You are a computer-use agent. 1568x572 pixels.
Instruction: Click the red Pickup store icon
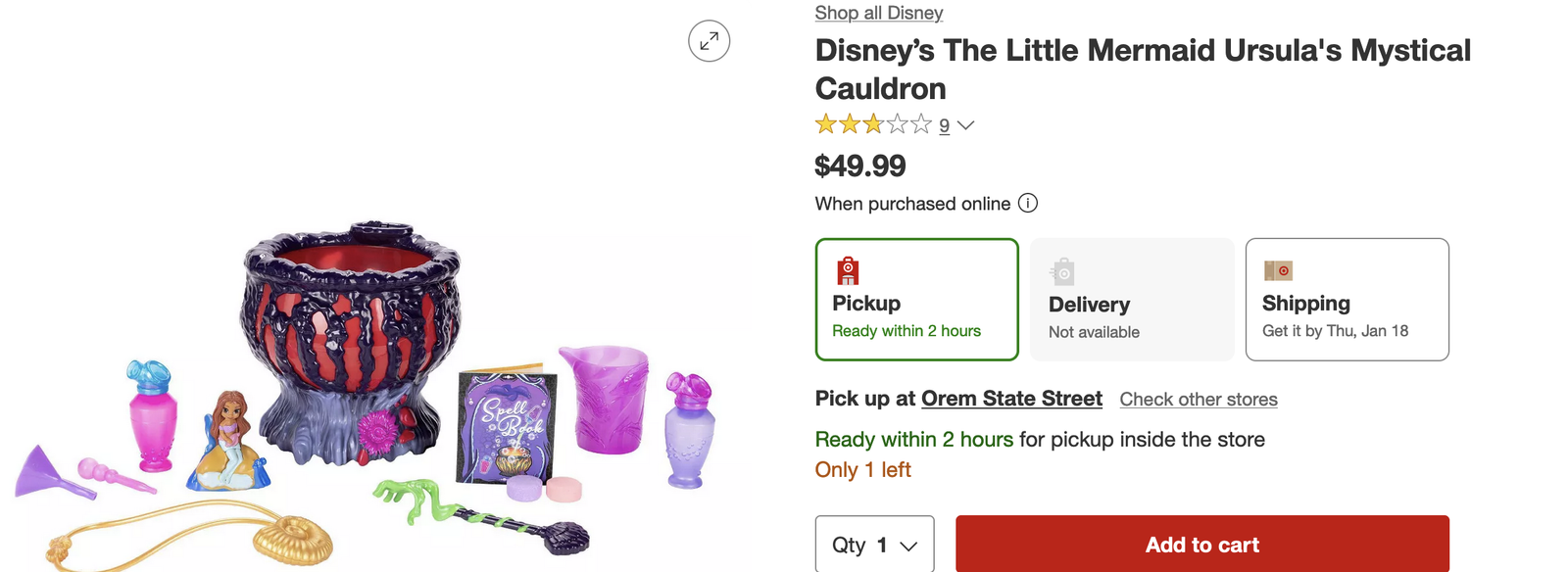848,270
